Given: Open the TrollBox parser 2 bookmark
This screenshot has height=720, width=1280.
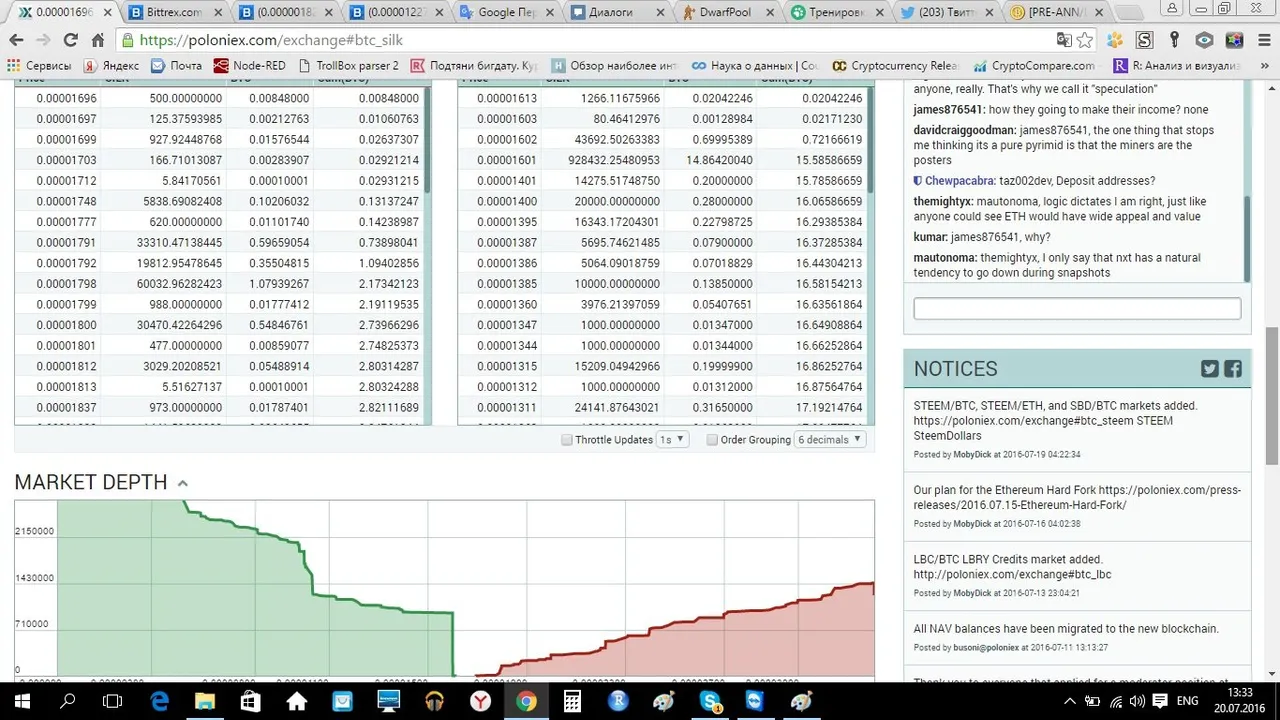Looking at the screenshot, I should (x=347, y=65).
